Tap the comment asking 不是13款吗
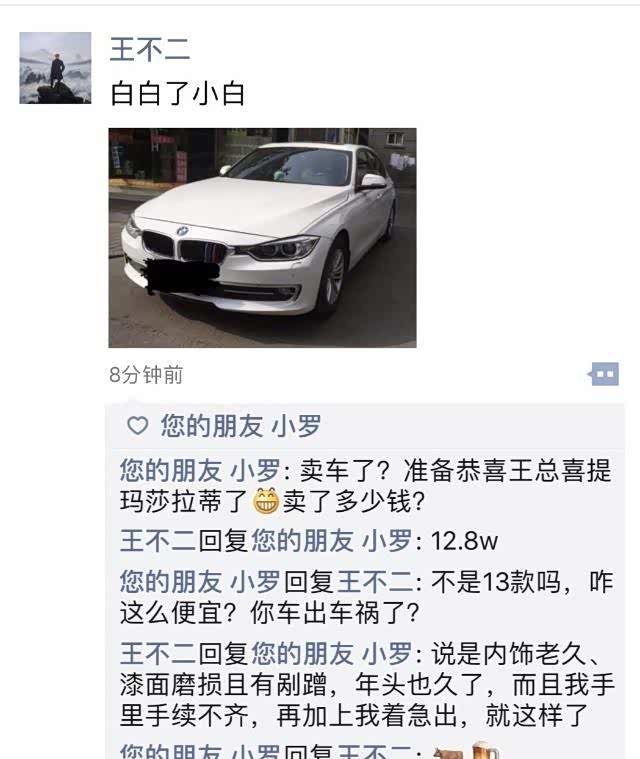 pyautogui.click(x=366, y=597)
